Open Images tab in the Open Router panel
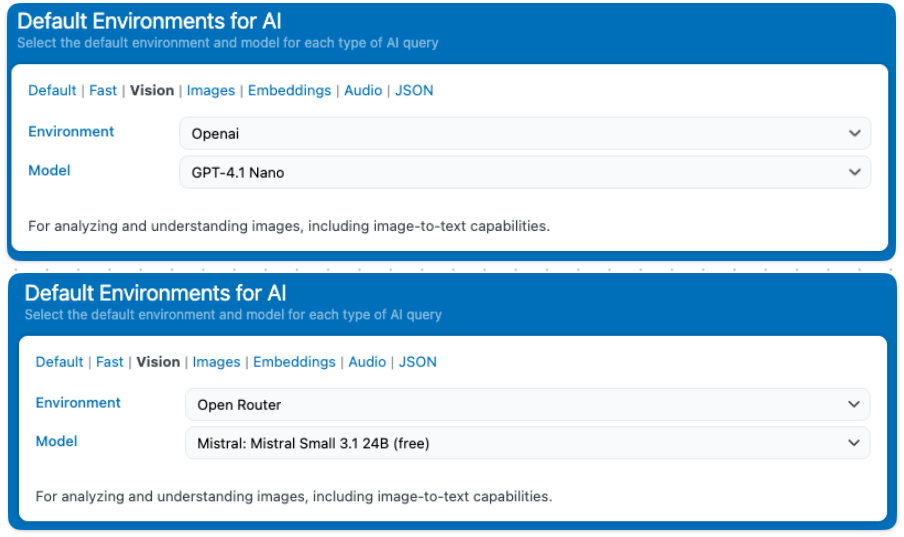 pyautogui.click(x=216, y=362)
